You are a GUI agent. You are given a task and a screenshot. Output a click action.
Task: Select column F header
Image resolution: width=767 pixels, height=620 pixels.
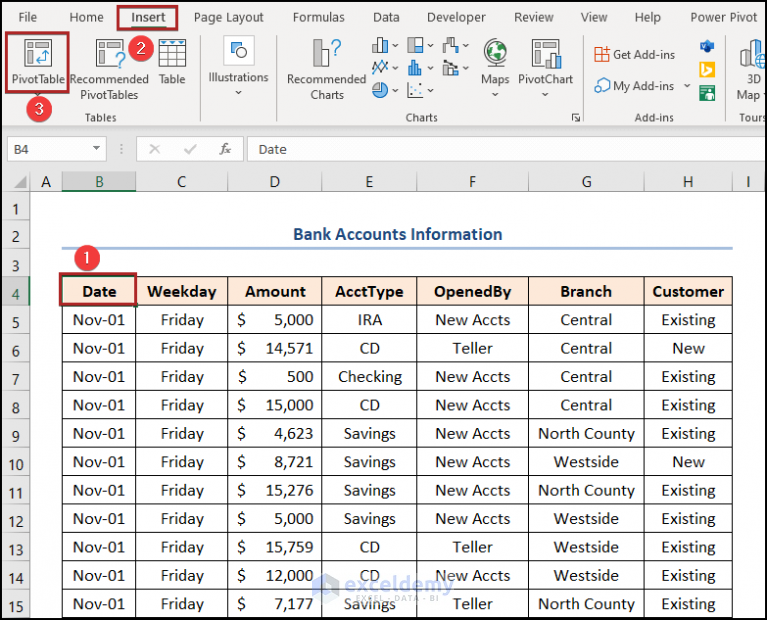472,181
